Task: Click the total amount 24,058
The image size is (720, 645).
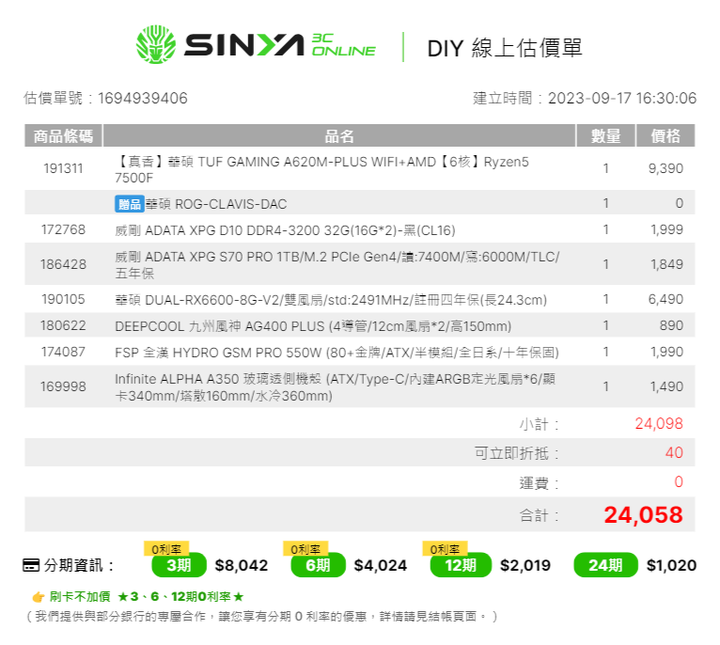Action: (x=643, y=515)
